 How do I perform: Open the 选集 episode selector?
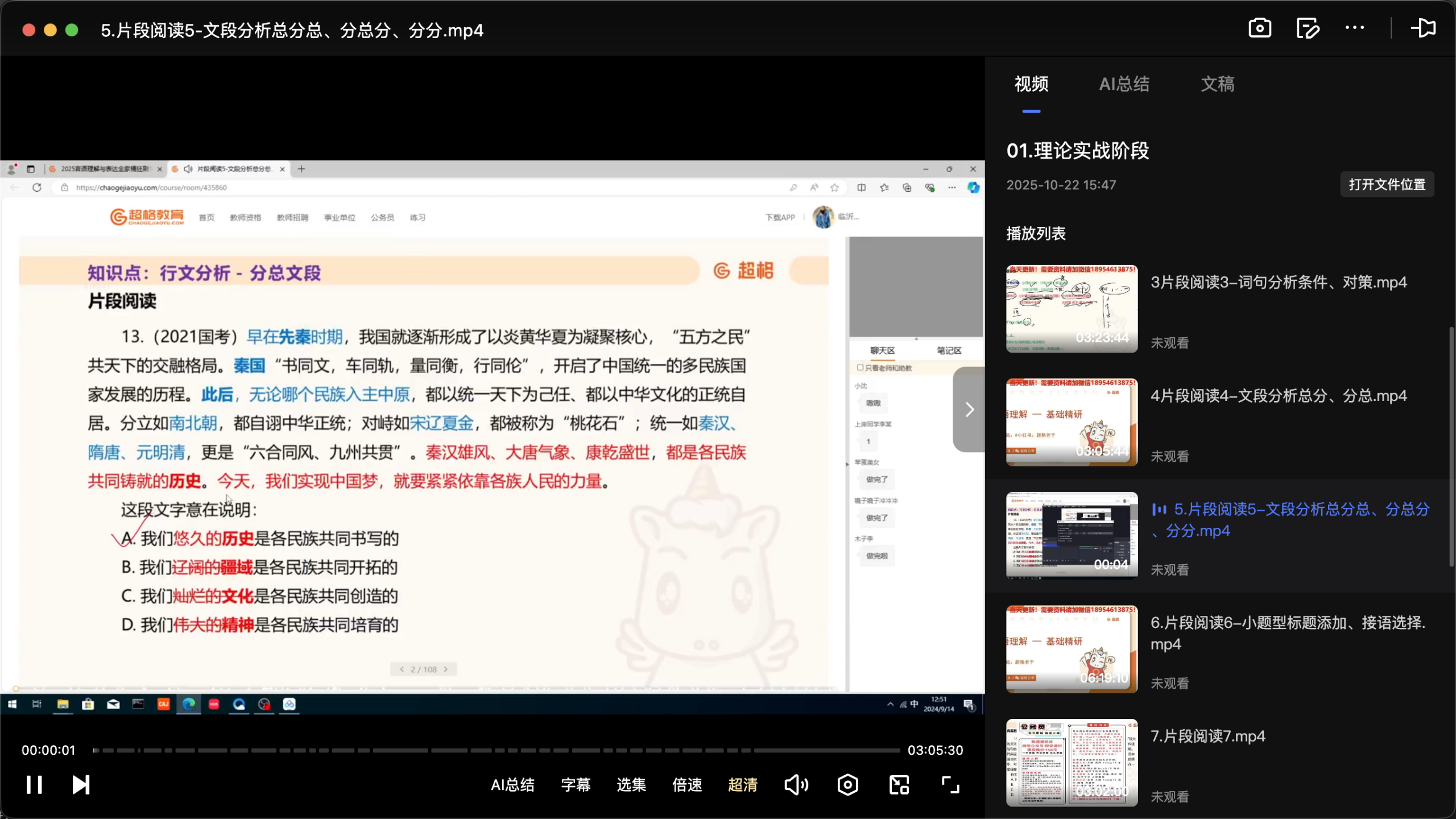(631, 785)
